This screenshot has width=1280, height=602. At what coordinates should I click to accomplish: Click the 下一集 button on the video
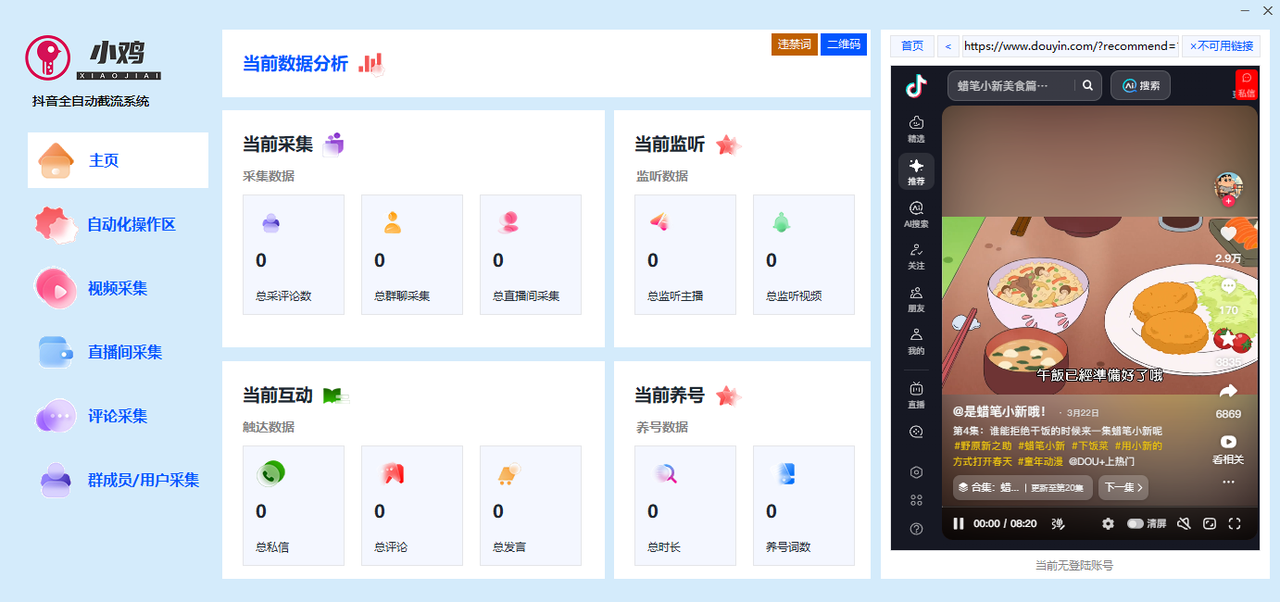coord(1126,487)
